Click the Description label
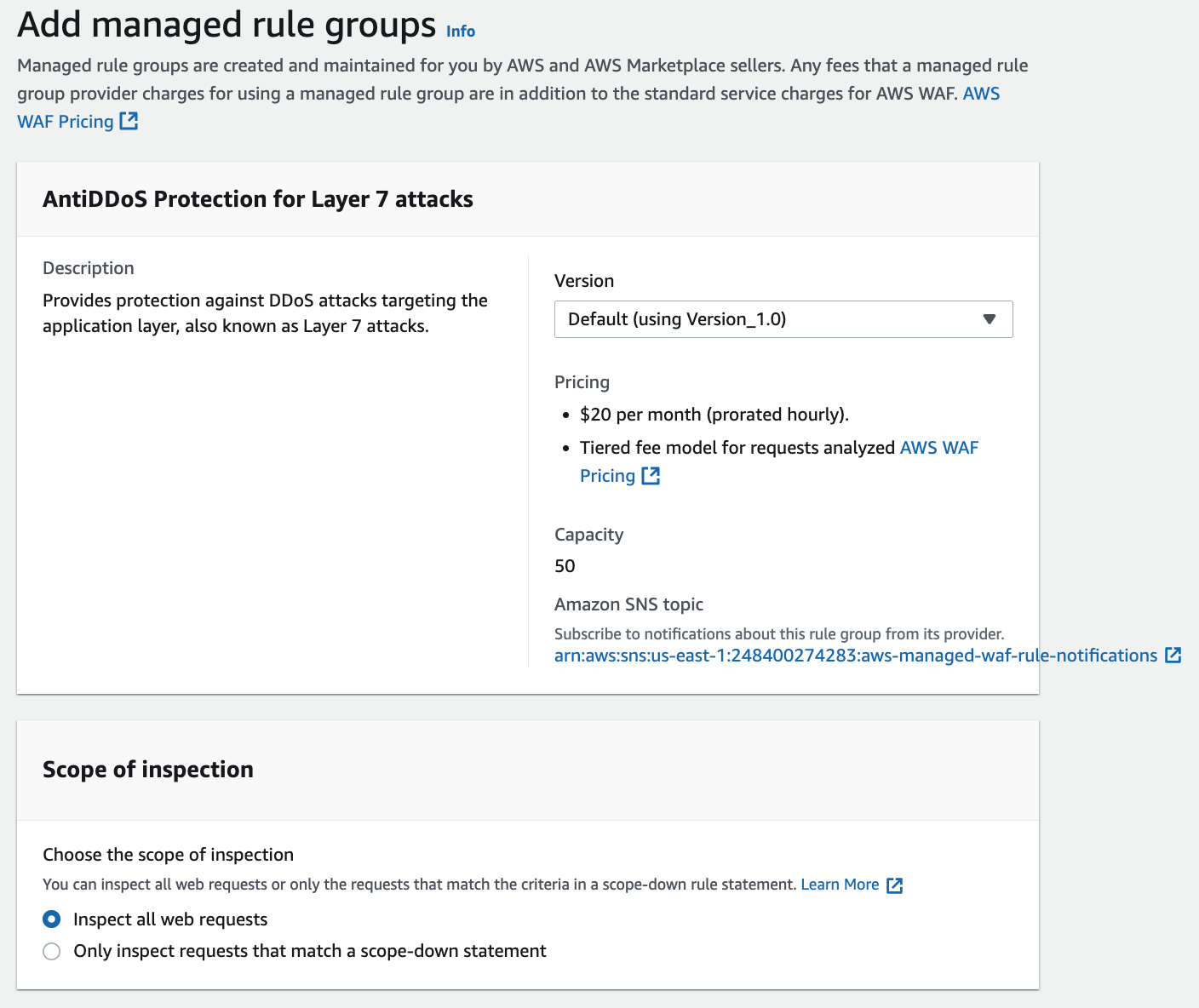This screenshot has width=1199, height=1008. (x=89, y=268)
